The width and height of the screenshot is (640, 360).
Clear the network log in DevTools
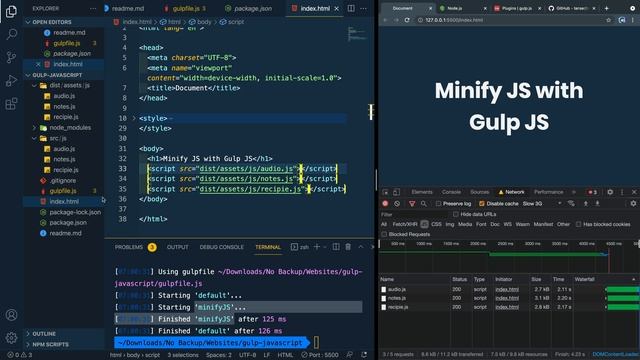[397, 203]
